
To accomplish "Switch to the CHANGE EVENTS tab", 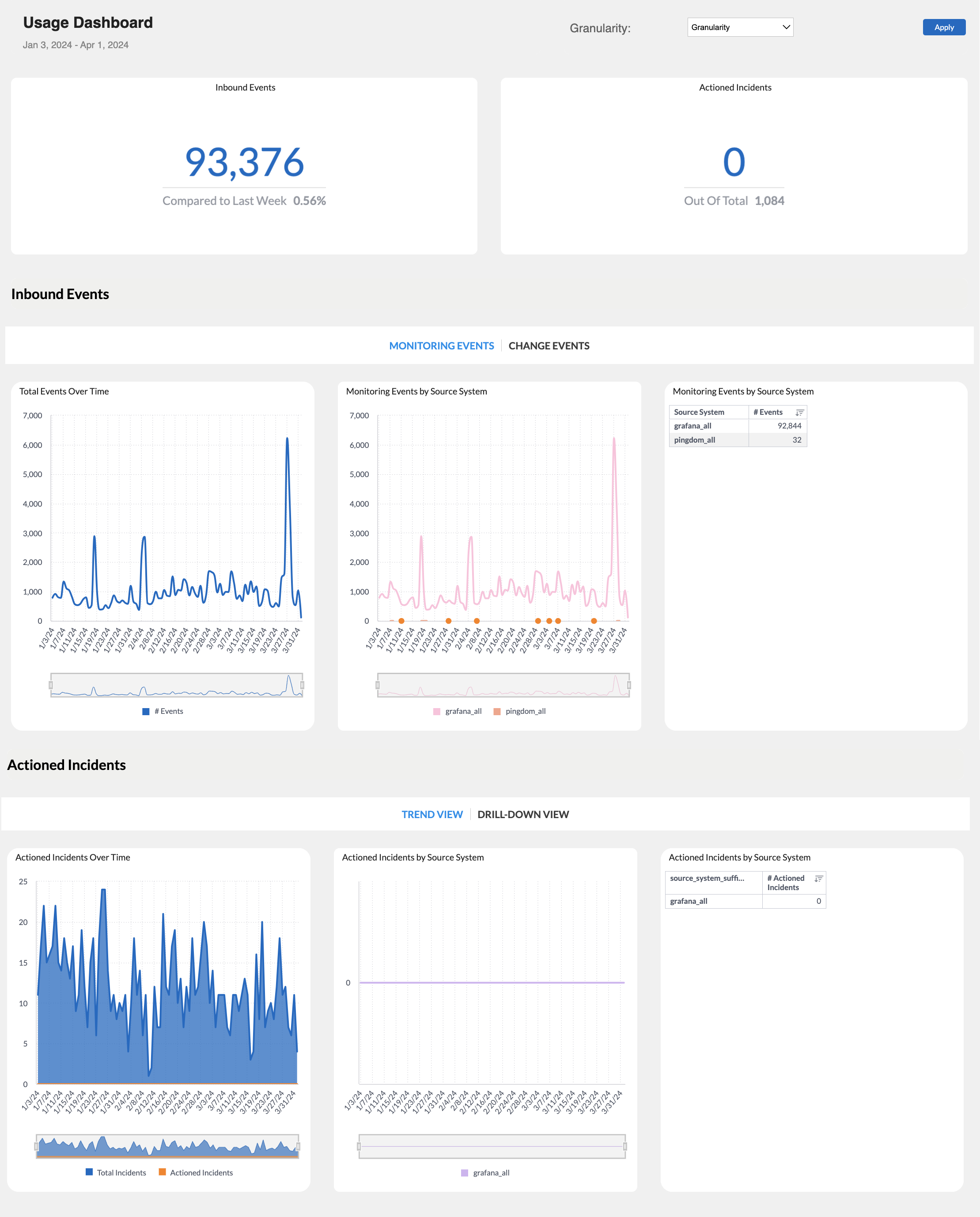I will tap(549, 345).
